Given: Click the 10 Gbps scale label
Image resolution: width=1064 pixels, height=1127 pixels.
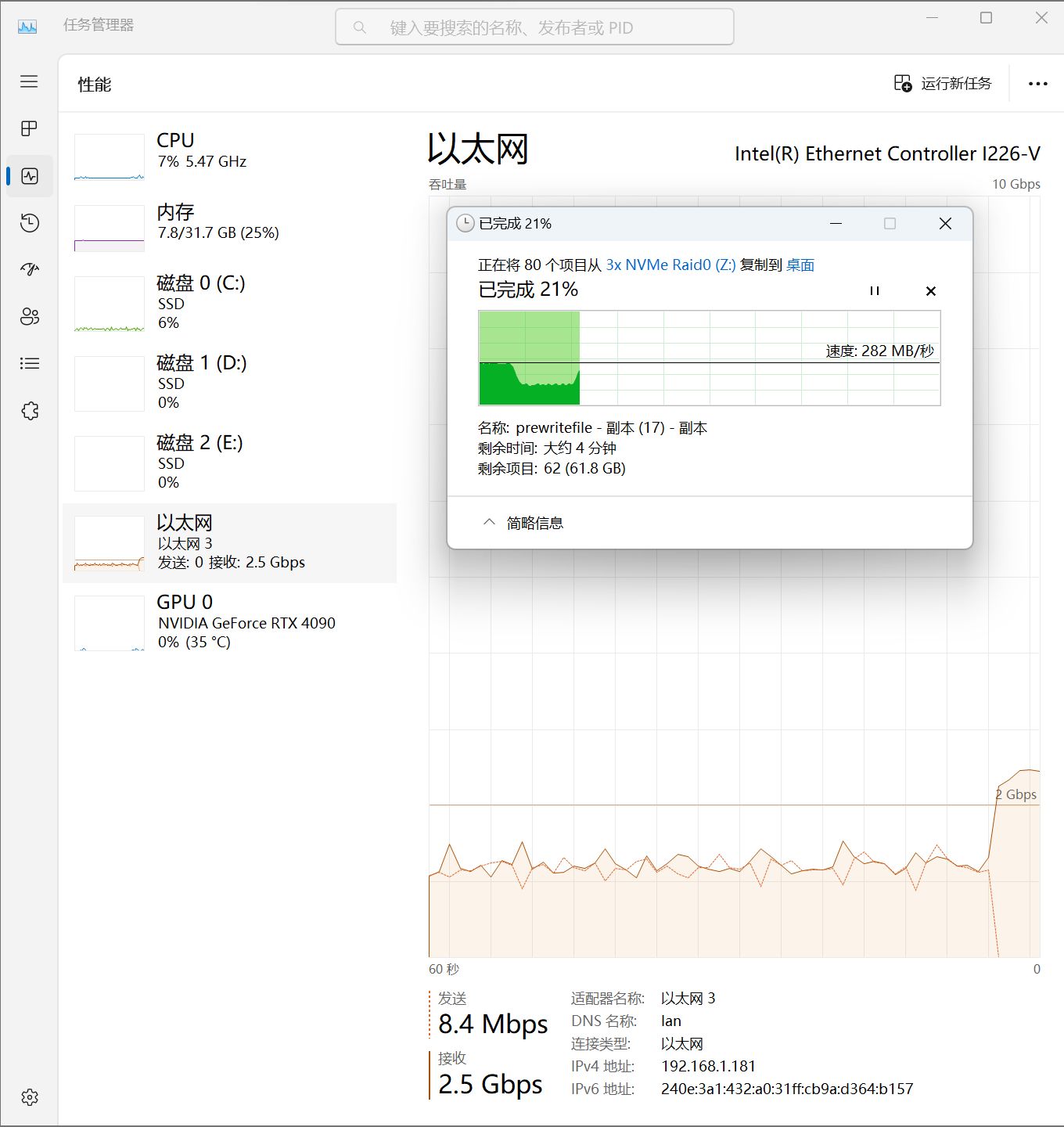Looking at the screenshot, I should point(1016,184).
